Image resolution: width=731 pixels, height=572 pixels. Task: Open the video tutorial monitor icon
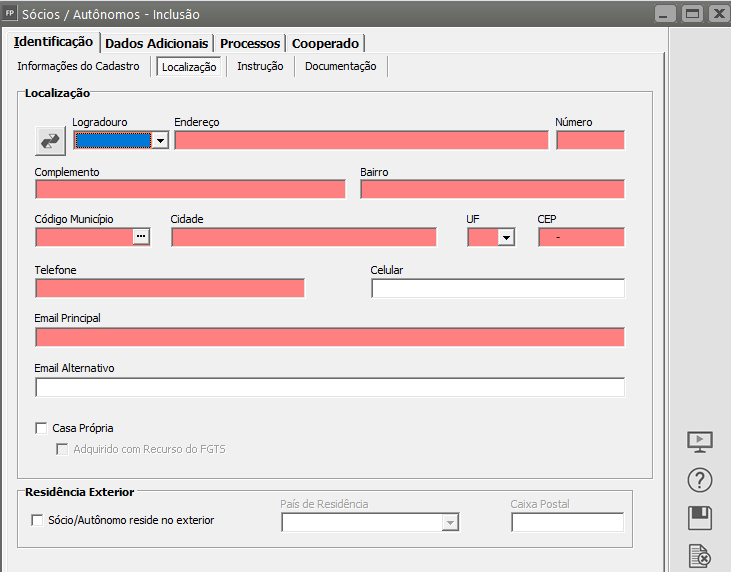[x=699, y=441]
